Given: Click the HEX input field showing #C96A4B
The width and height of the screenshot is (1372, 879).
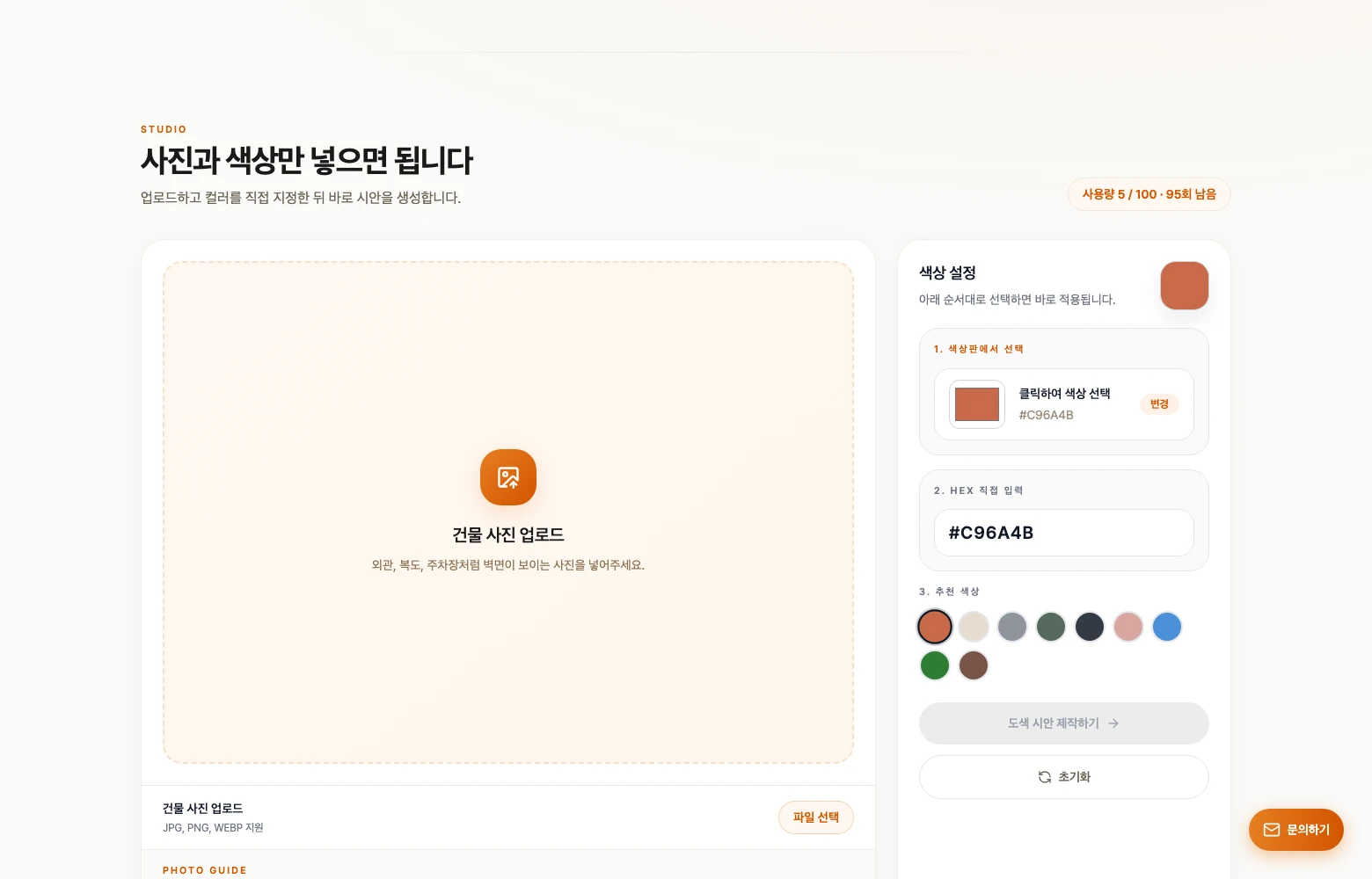Looking at the screenshot, I should click(1064, 533).
